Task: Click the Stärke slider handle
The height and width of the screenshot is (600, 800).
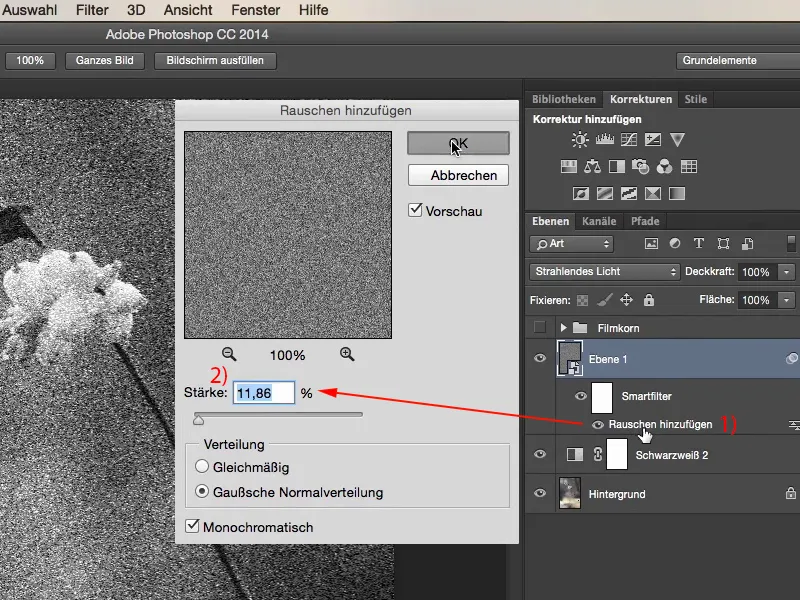Action: coord(198,419)
